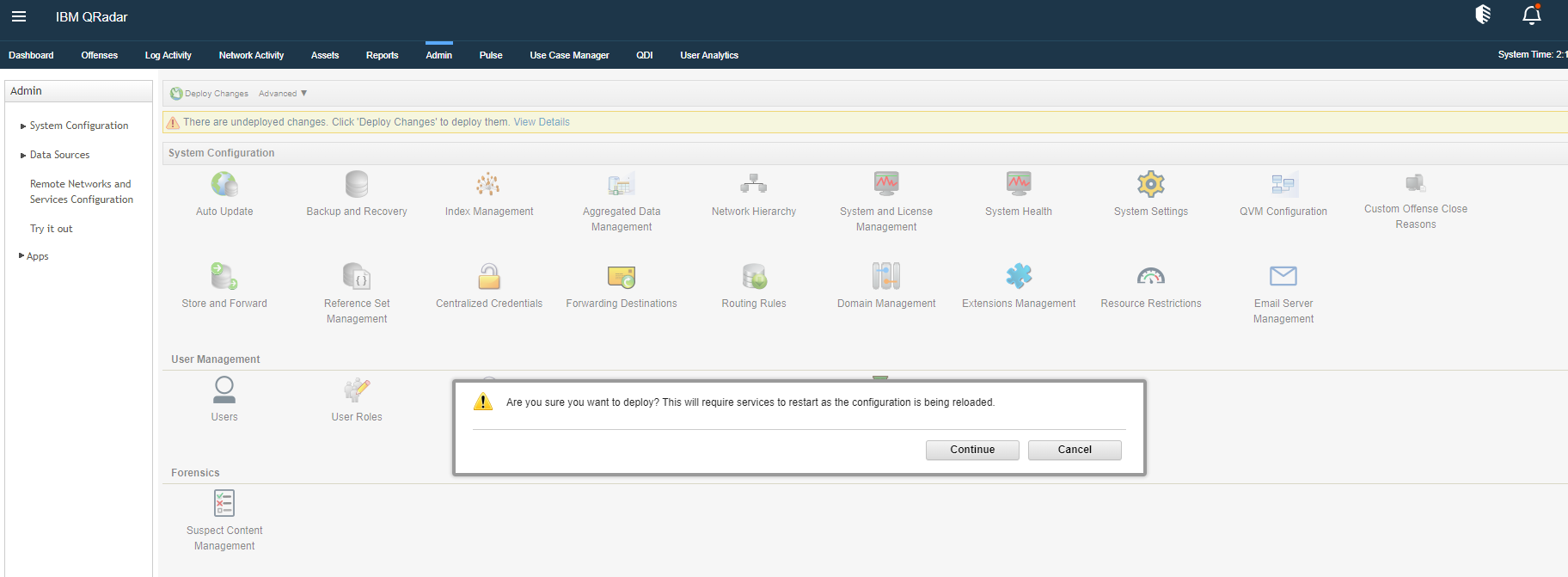The height and width of the screenshot is (577, 1568).
Task: Open QVM Configuration icon
Action: coord(1283,184)
